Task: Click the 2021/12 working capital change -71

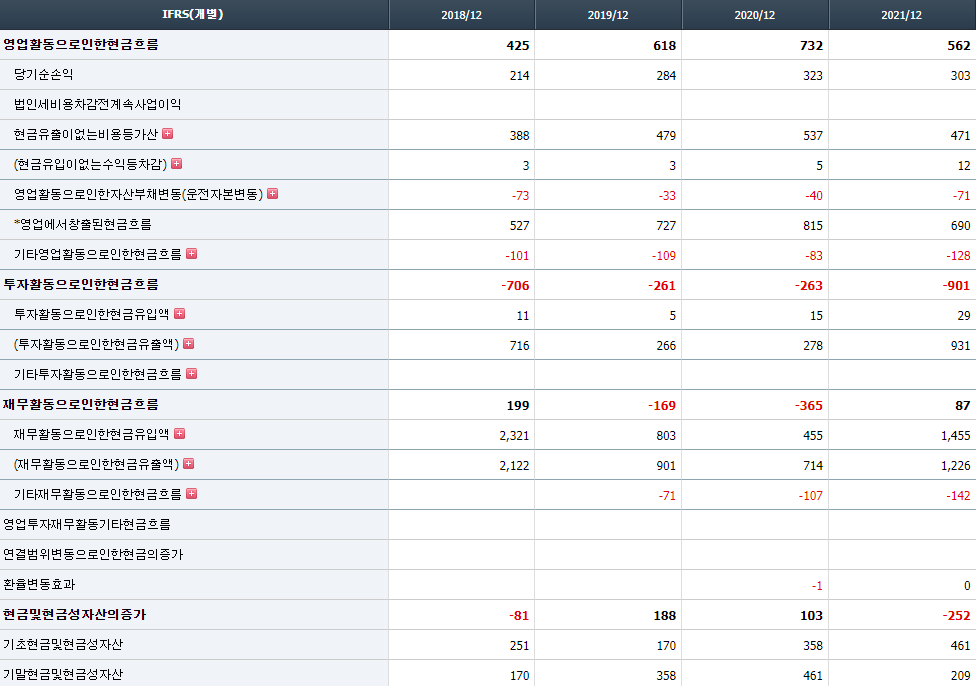Action: (961, 196)
